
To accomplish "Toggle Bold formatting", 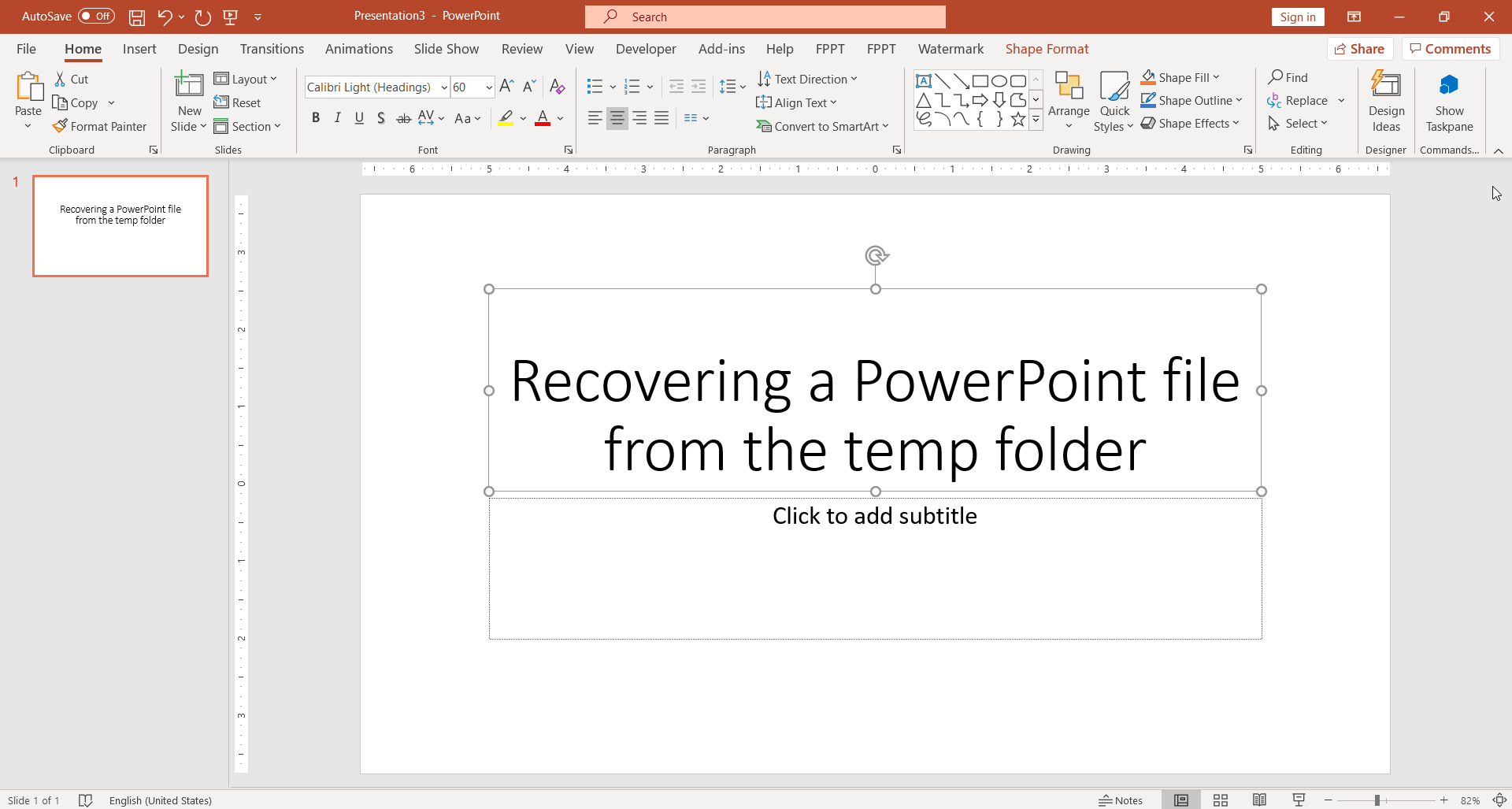I will (x=316, y=118).
